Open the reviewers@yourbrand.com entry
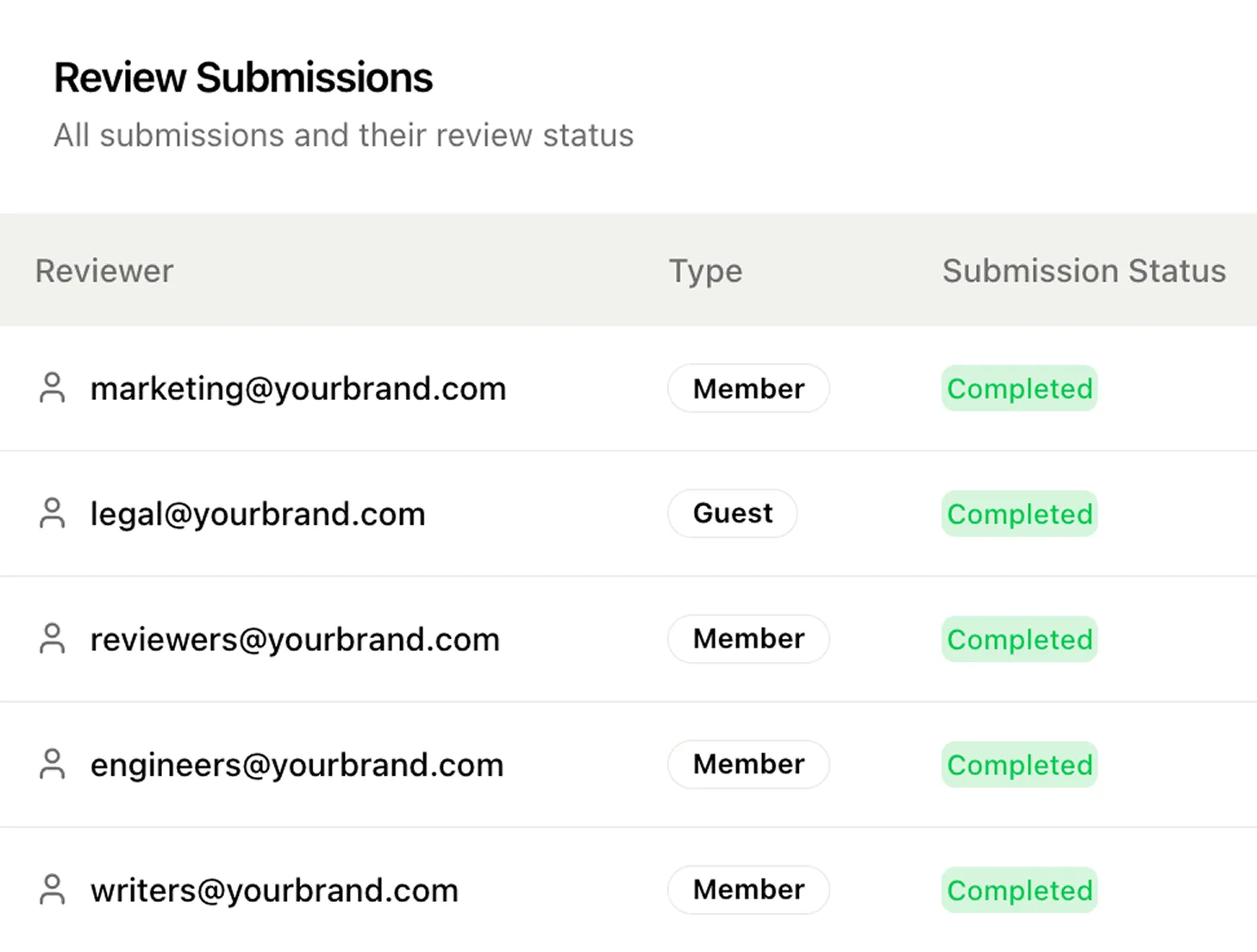 295,640
